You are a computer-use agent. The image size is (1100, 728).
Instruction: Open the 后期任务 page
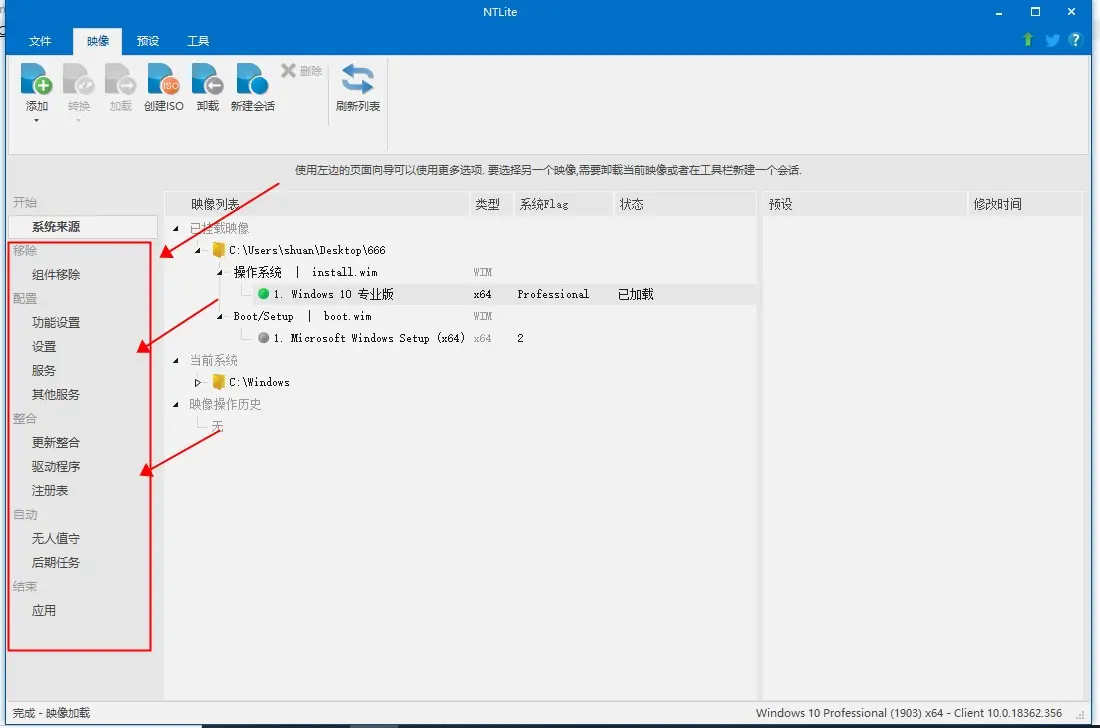tap(56, 562)
